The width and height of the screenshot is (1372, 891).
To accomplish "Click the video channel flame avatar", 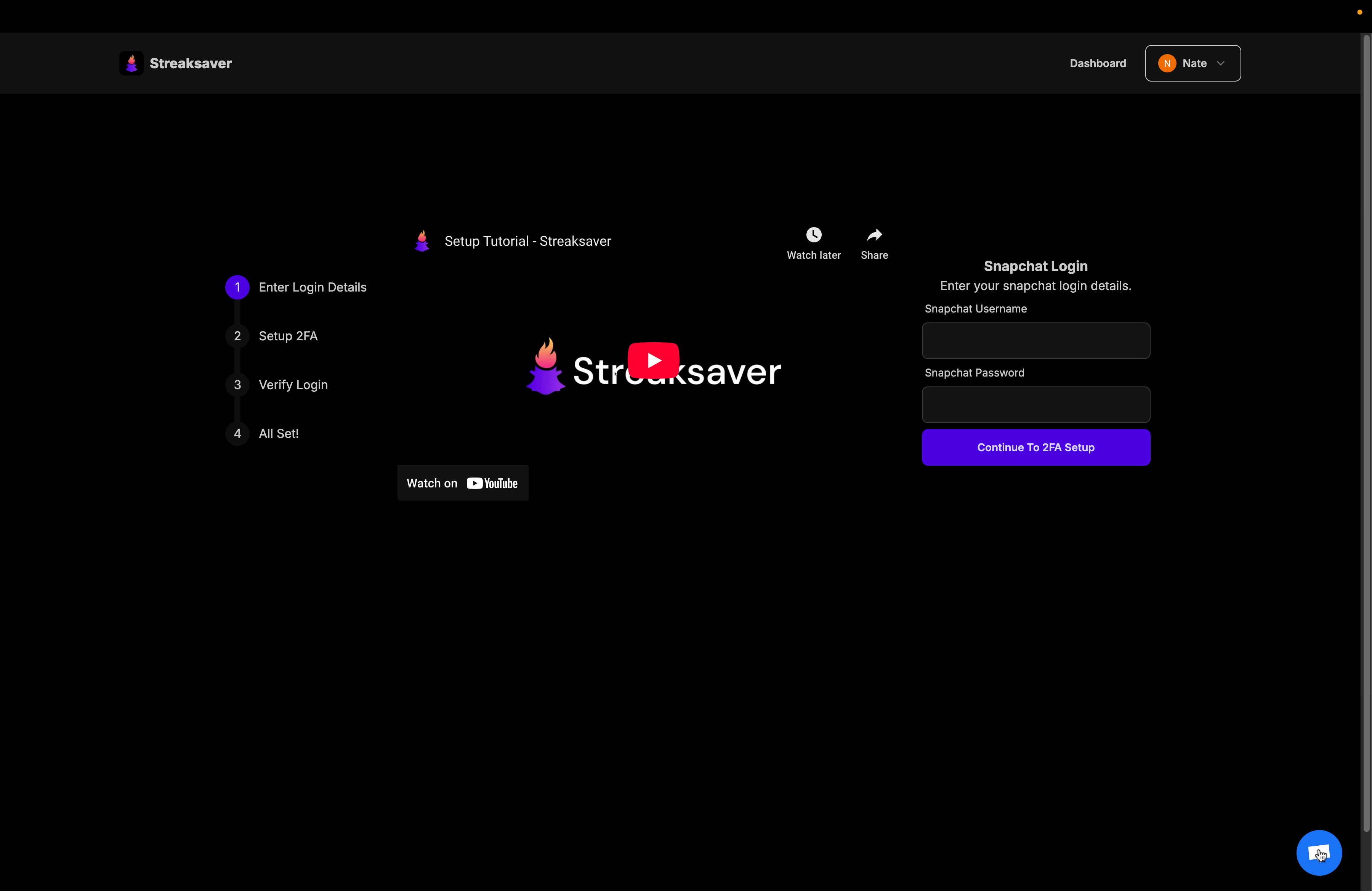I will pyautogui.click(x=422, y=242).
